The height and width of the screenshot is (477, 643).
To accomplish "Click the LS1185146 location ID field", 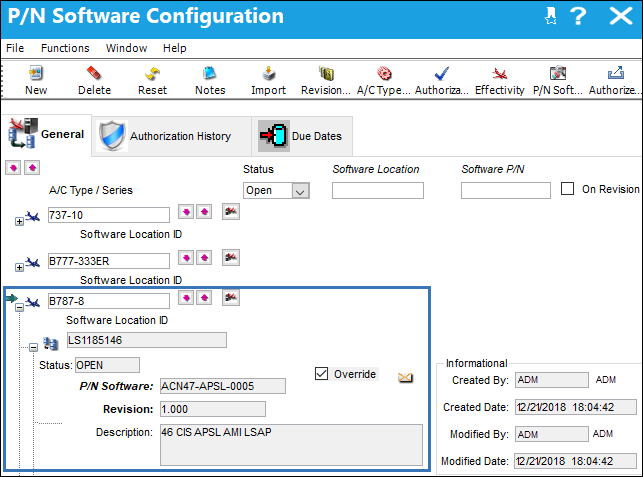I will point(147,340).
